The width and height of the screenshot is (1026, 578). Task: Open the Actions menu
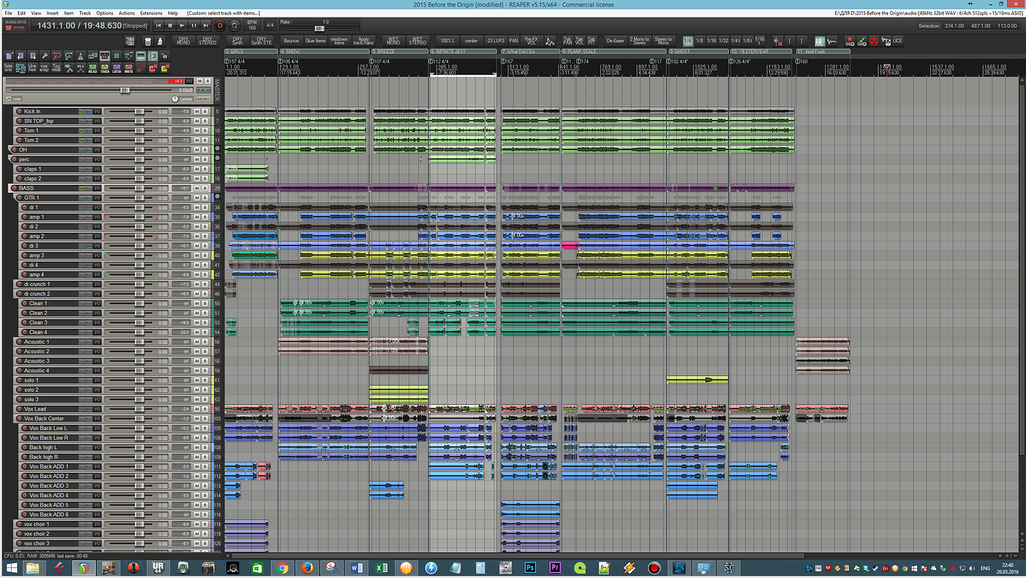tap(126, 12)
